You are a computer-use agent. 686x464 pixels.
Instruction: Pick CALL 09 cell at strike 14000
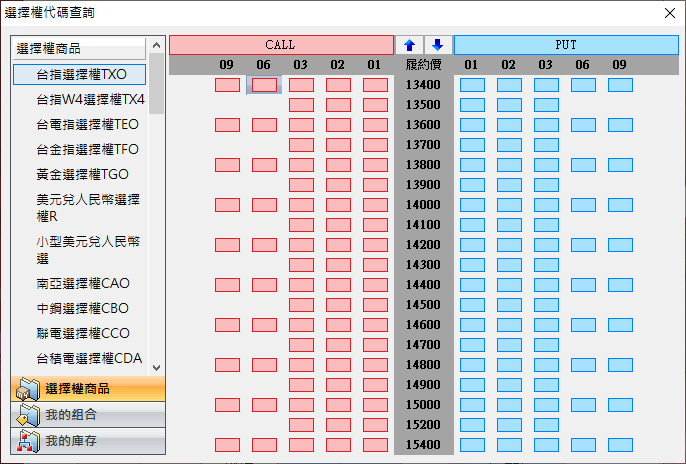tap(227, 205)
